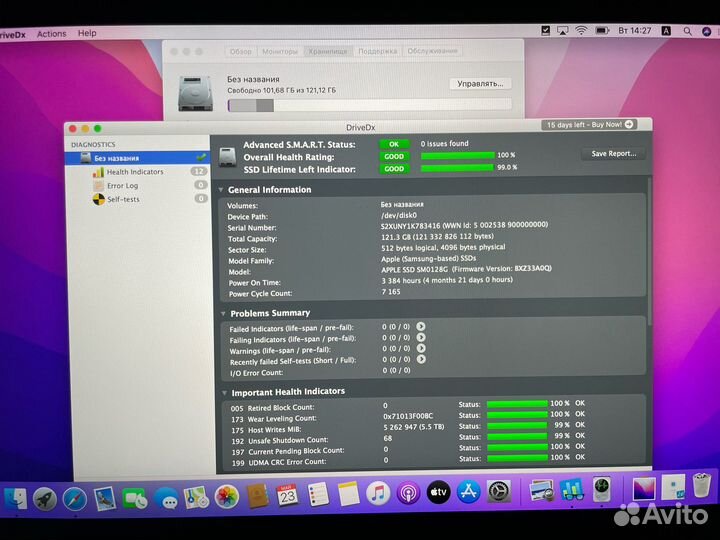Click the Управлять button in storage window
This screenshot has width=720, height=540.
[480, 84]
